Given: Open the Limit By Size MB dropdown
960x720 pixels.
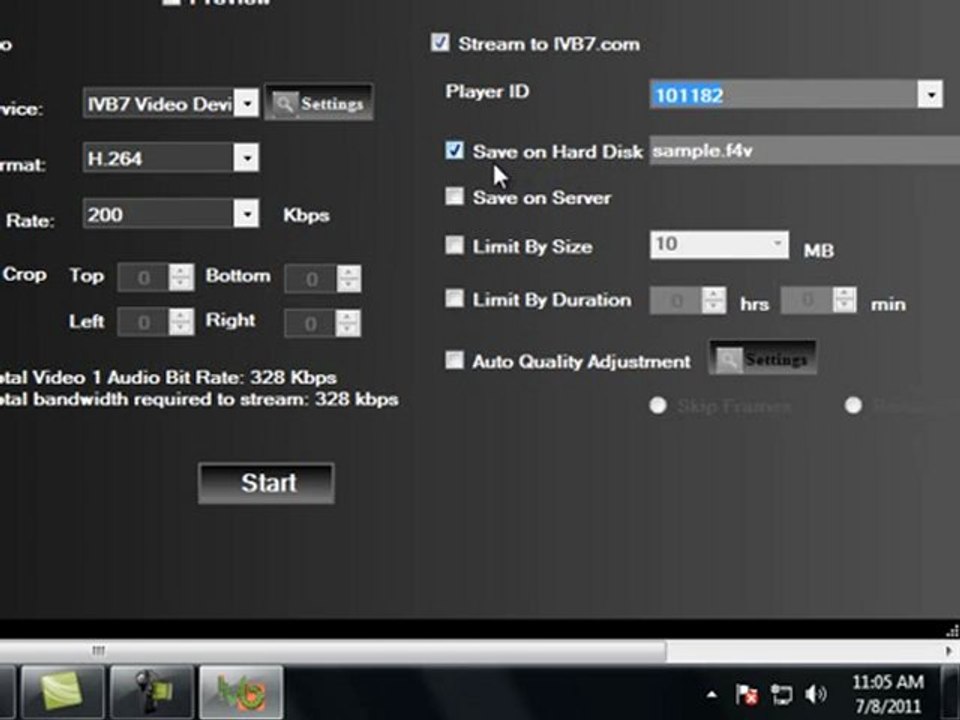Looking at the screenshot, I should tap(777, 244).
